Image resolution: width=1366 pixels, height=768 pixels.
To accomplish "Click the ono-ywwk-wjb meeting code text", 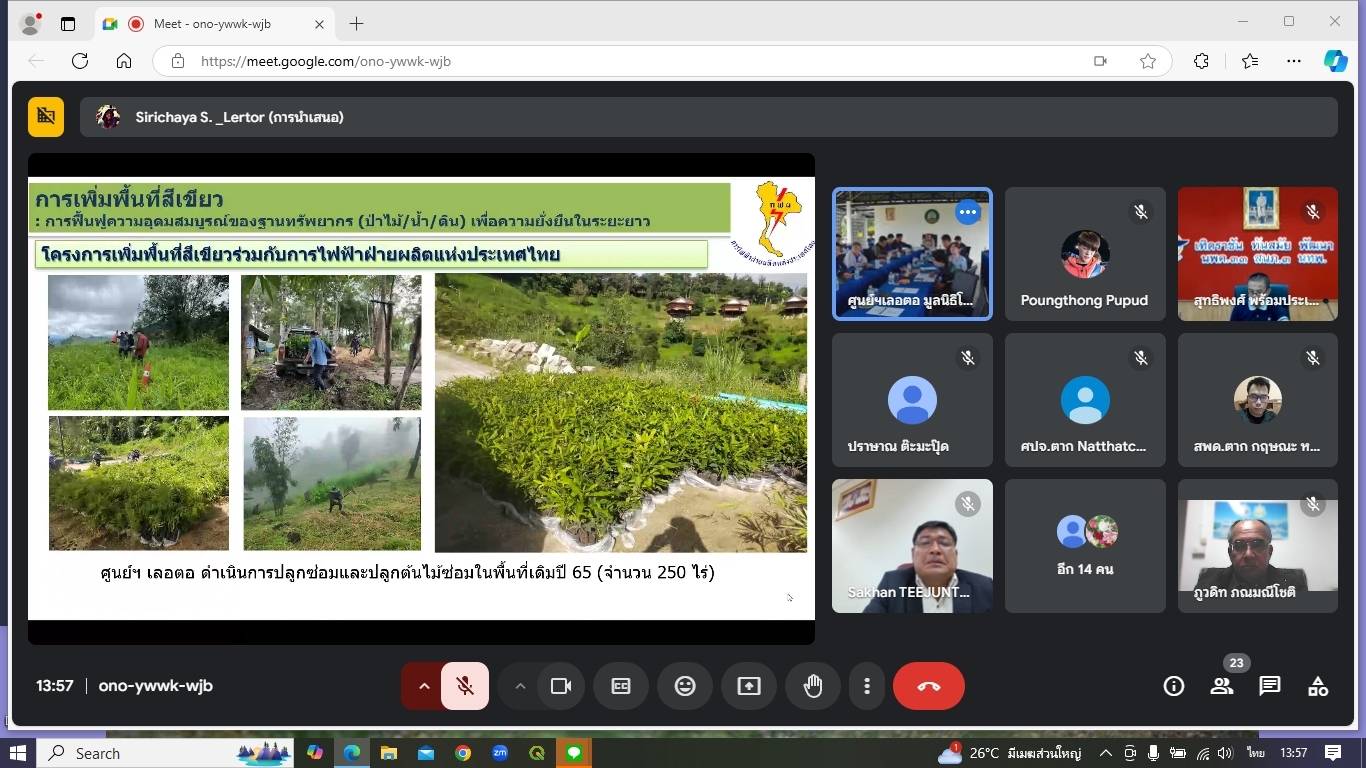I will click(x=155, y=686).
